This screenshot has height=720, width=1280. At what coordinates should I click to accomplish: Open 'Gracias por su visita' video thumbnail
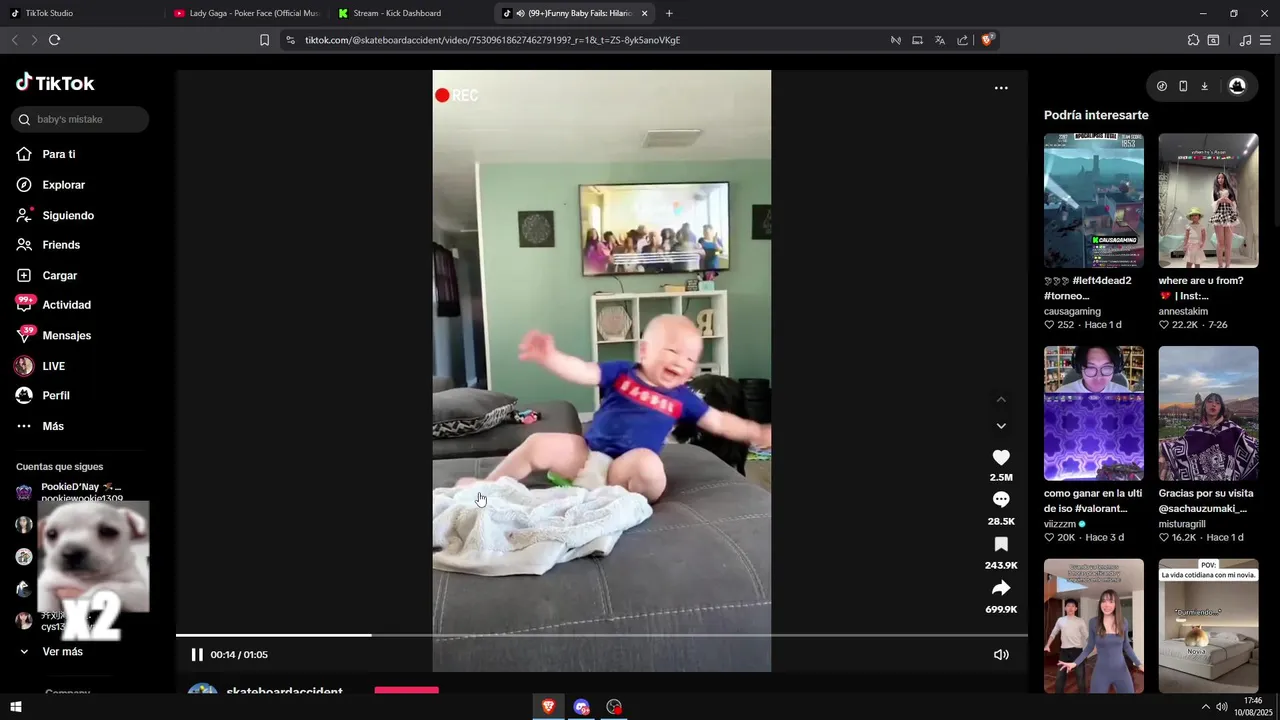coord(1208,413)
